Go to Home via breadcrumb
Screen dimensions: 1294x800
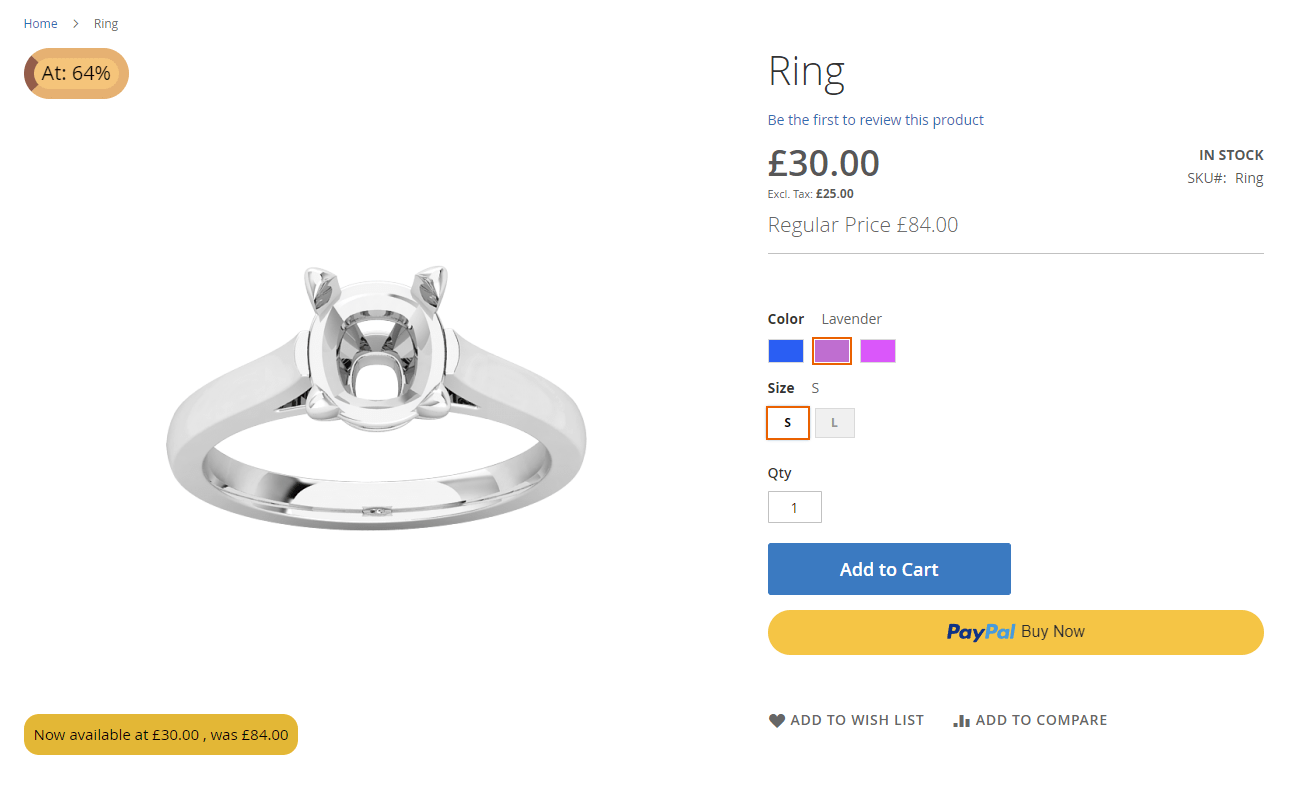point(41,24)
